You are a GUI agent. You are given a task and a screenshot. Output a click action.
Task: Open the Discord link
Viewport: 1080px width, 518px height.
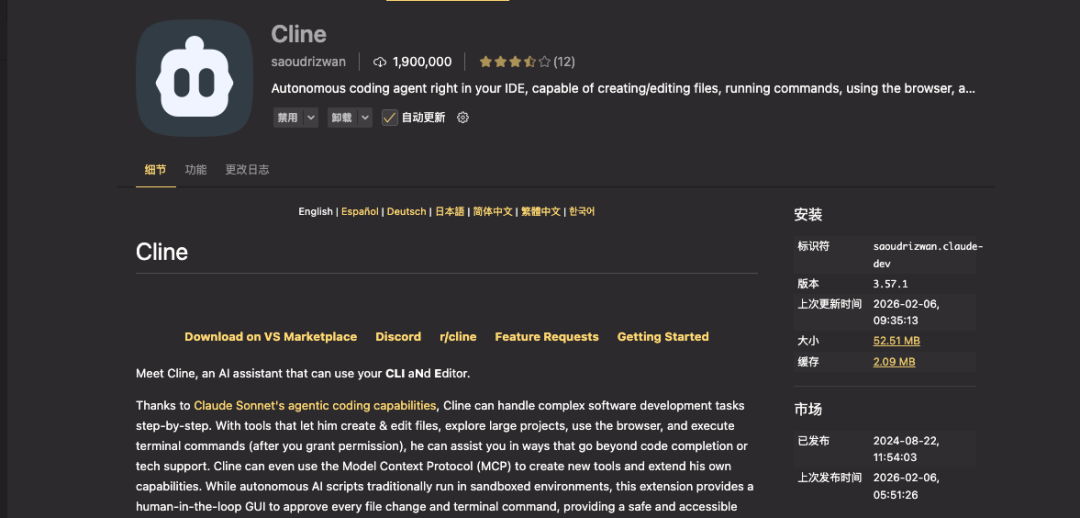tap(398, 337)
